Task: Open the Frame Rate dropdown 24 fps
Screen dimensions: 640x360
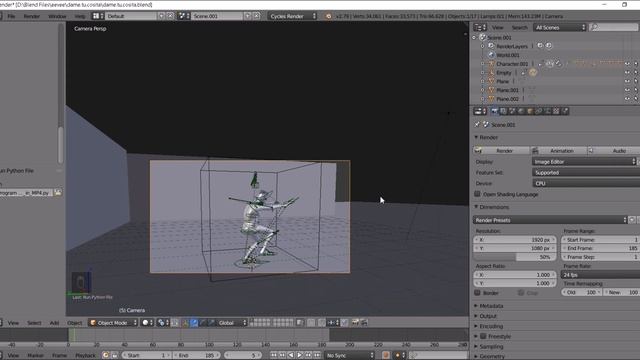Action: click(600, 275)
